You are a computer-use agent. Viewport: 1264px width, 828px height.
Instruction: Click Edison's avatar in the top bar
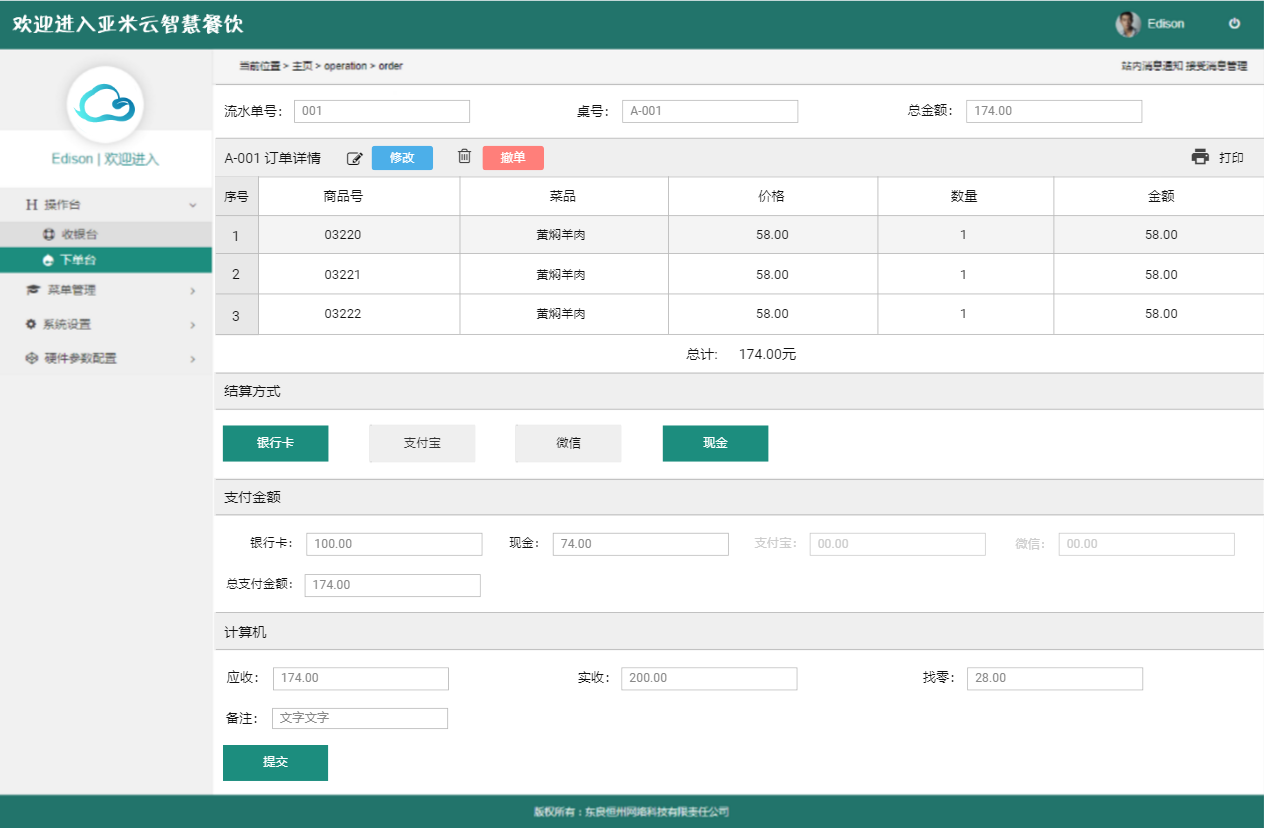click(1126, 23)
